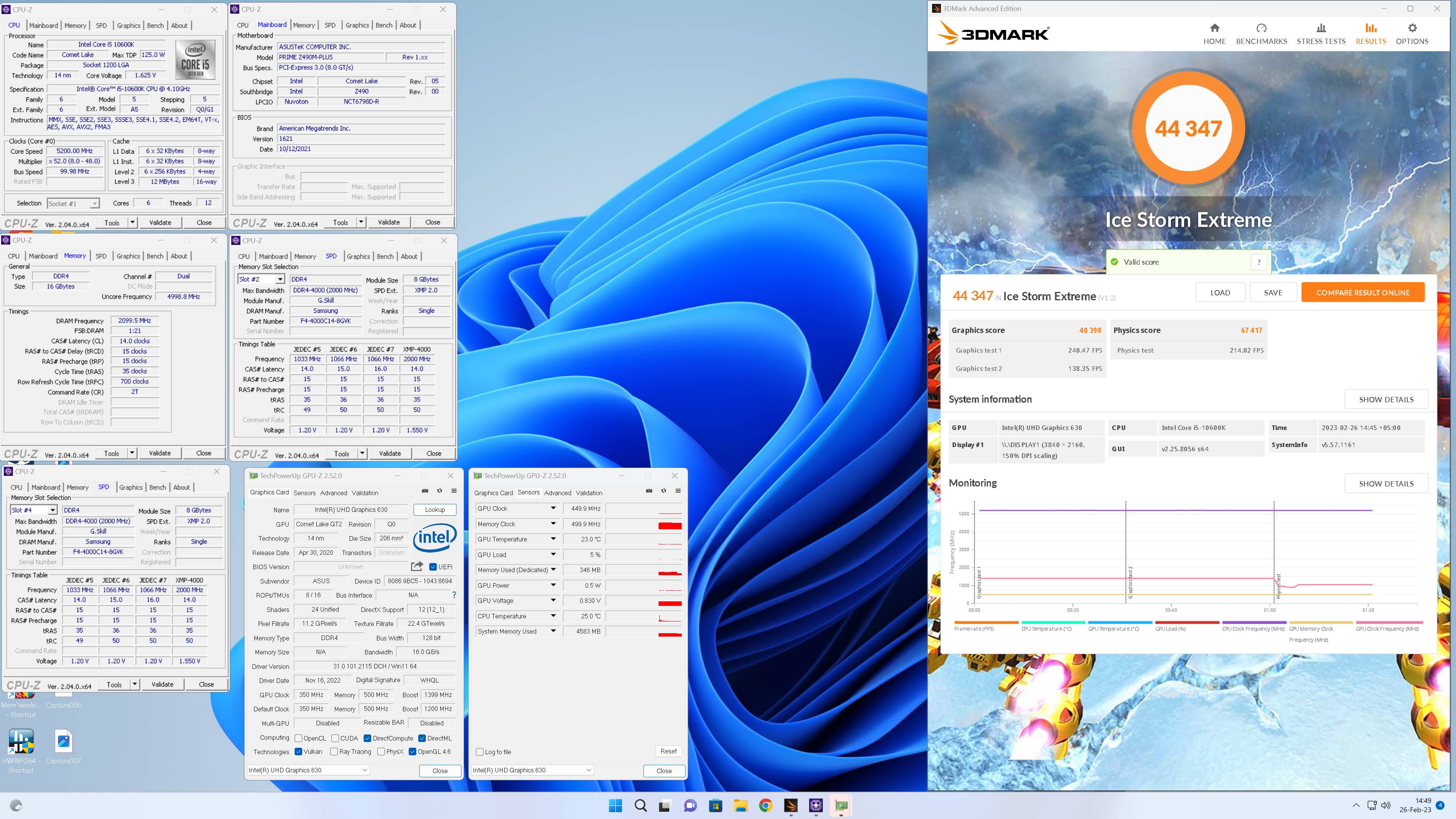Open Validation tab in GPU-Z Sensors window
This screenshot has height=819, width=1456.
click(589, 493)
